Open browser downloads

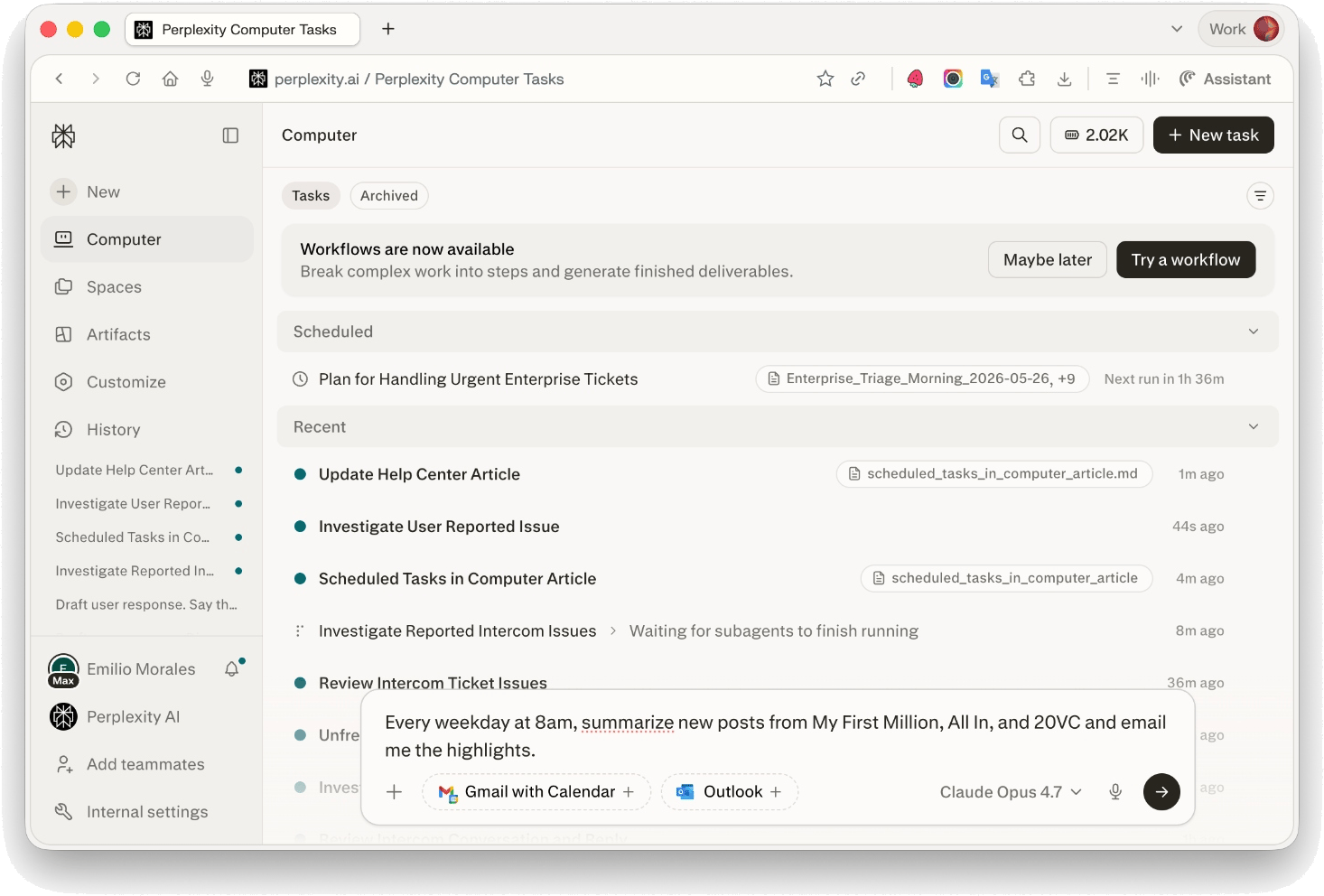(x=1065, y=79)
